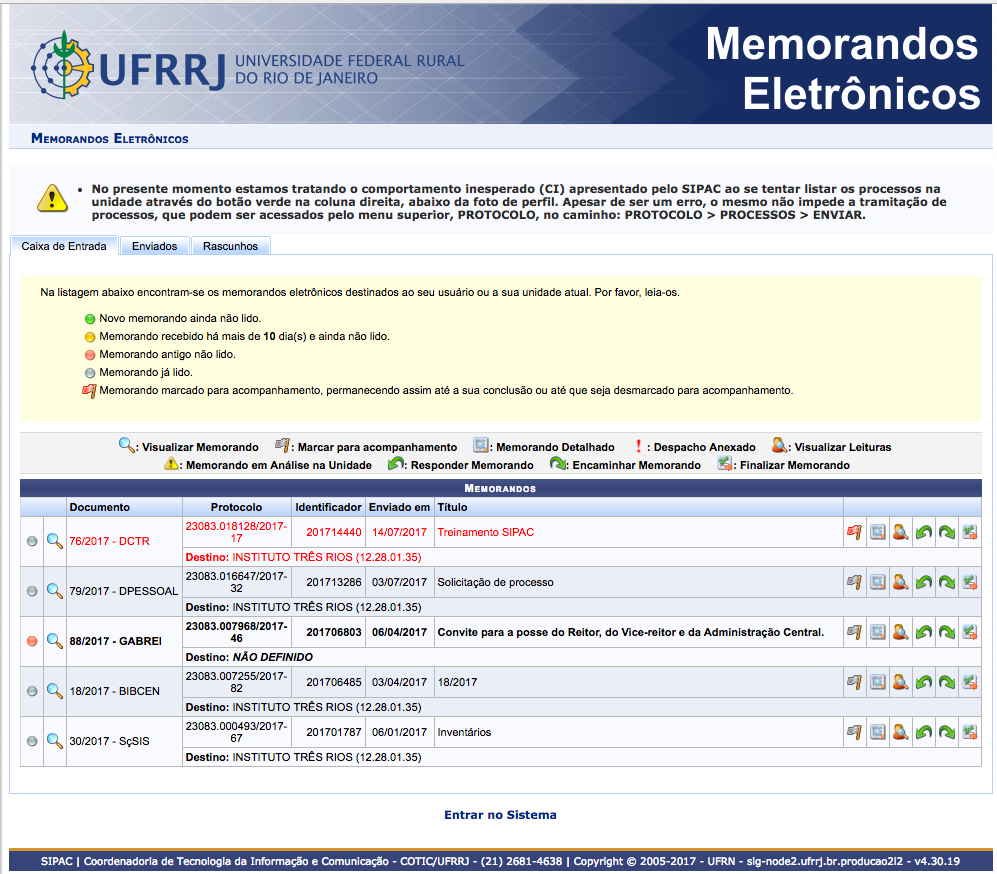Mark Treinamento SIPAC memo for follow-up
This screenshot has height=874, width=997.
point(854,533)
